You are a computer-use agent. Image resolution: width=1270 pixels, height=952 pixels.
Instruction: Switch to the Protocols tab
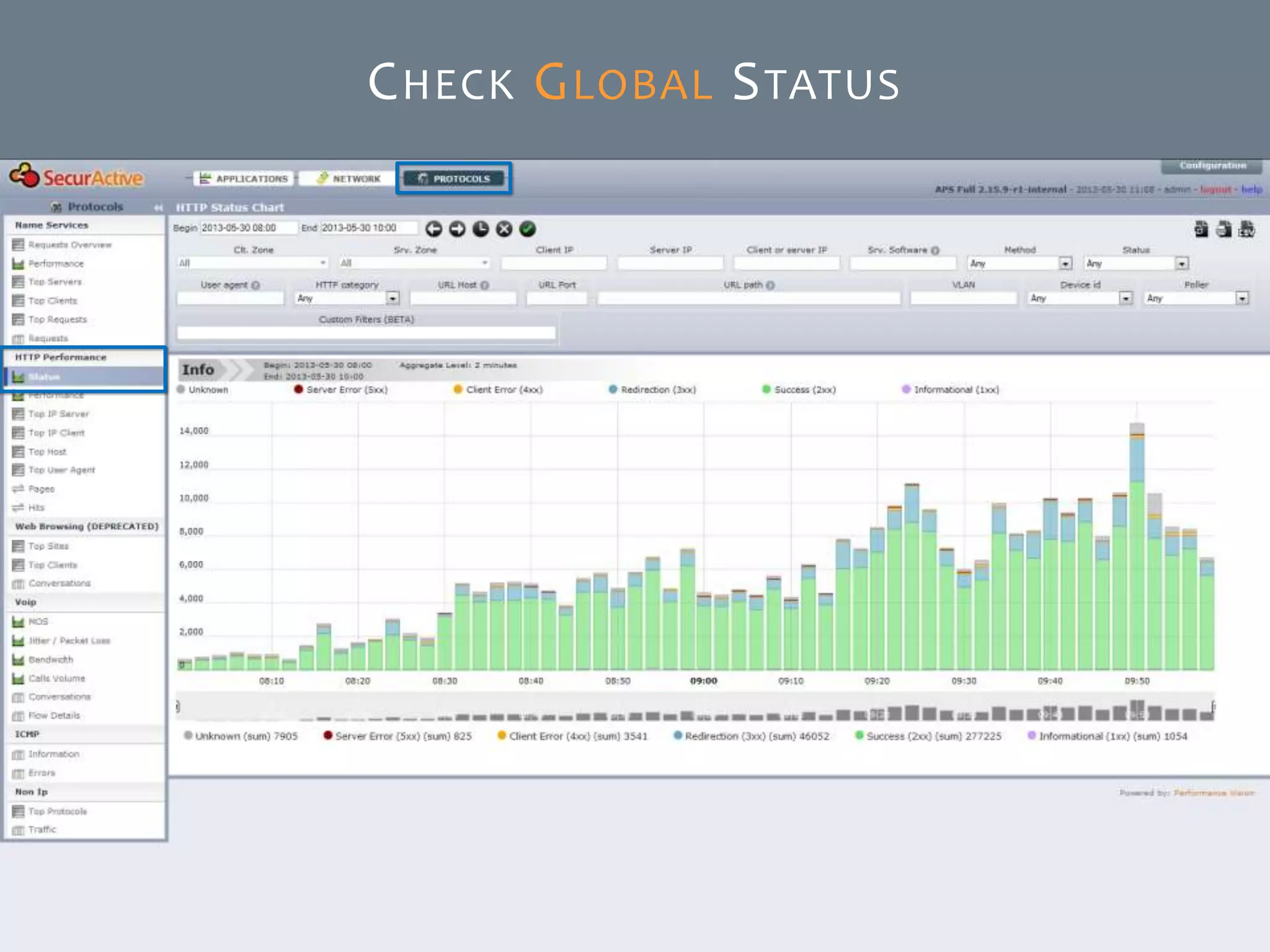pos(455,178)
